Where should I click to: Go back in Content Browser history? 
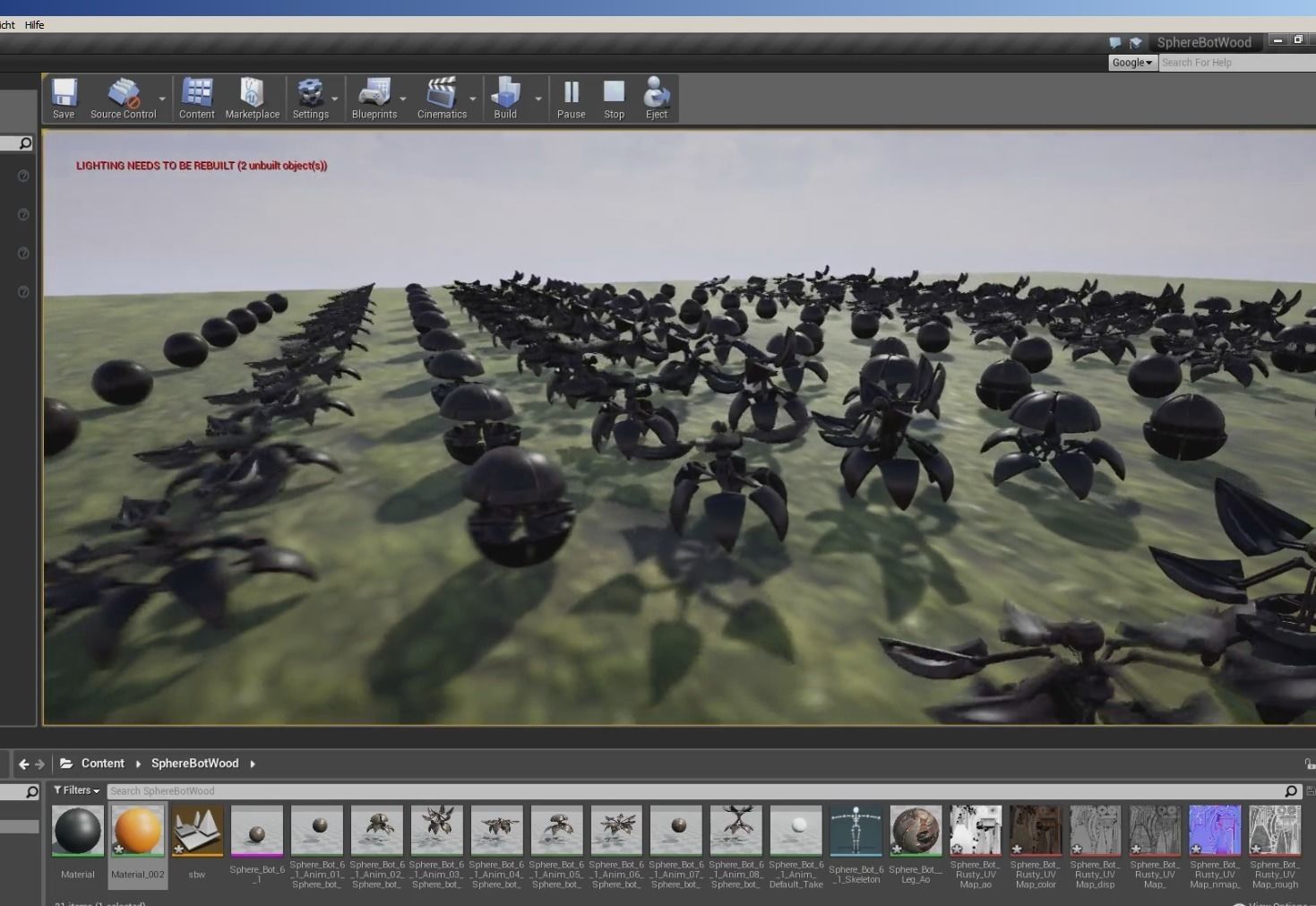pyautogui.click(x=23, y=764)
